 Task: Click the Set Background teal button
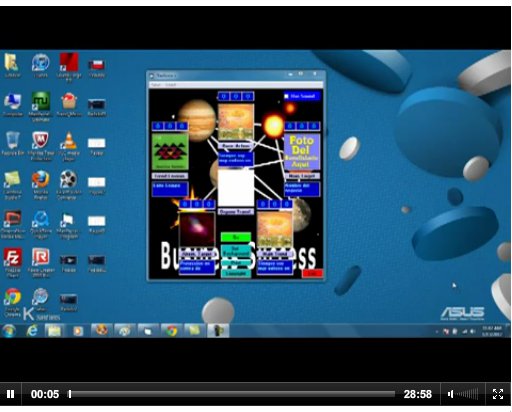[x=236, y=251]
